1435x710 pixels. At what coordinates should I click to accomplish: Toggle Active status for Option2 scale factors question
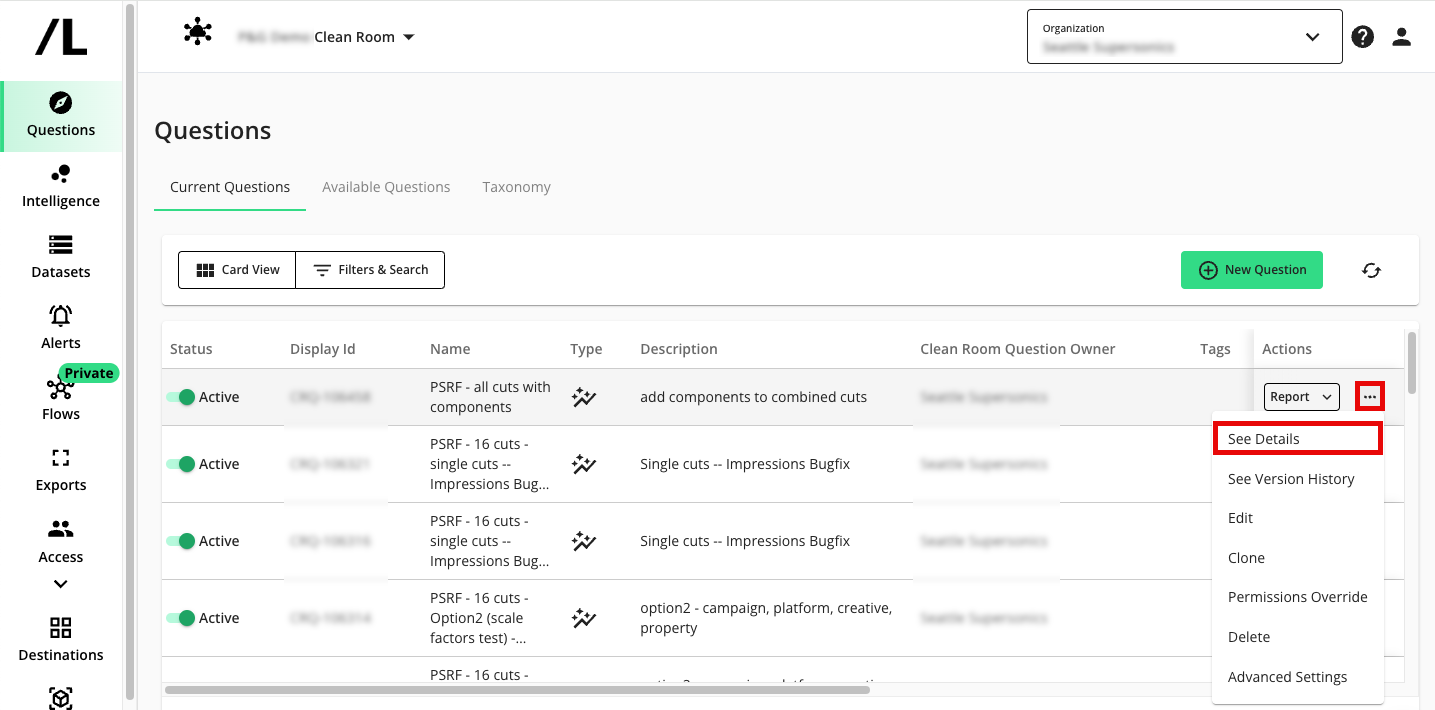[x=181, y=618]
